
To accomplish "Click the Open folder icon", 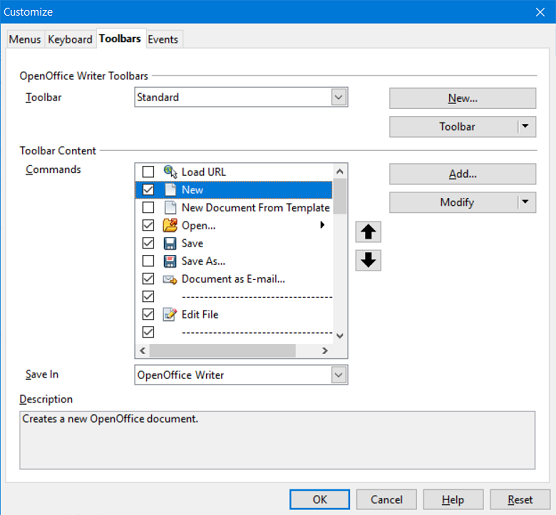I will [170, 225].
